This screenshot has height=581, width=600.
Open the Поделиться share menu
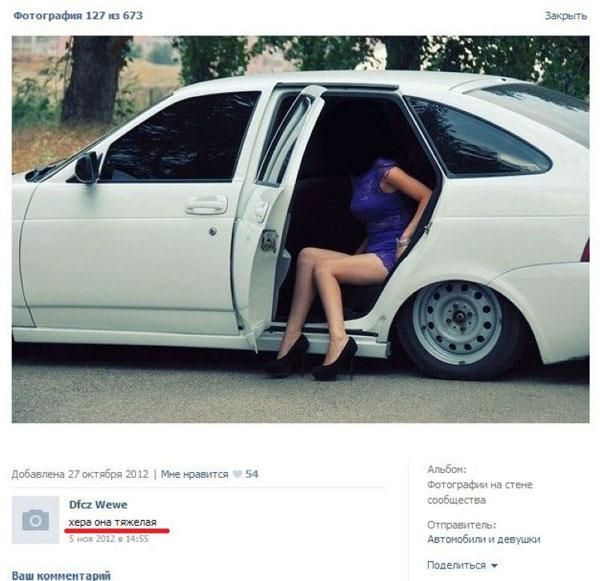coord(456,565)
